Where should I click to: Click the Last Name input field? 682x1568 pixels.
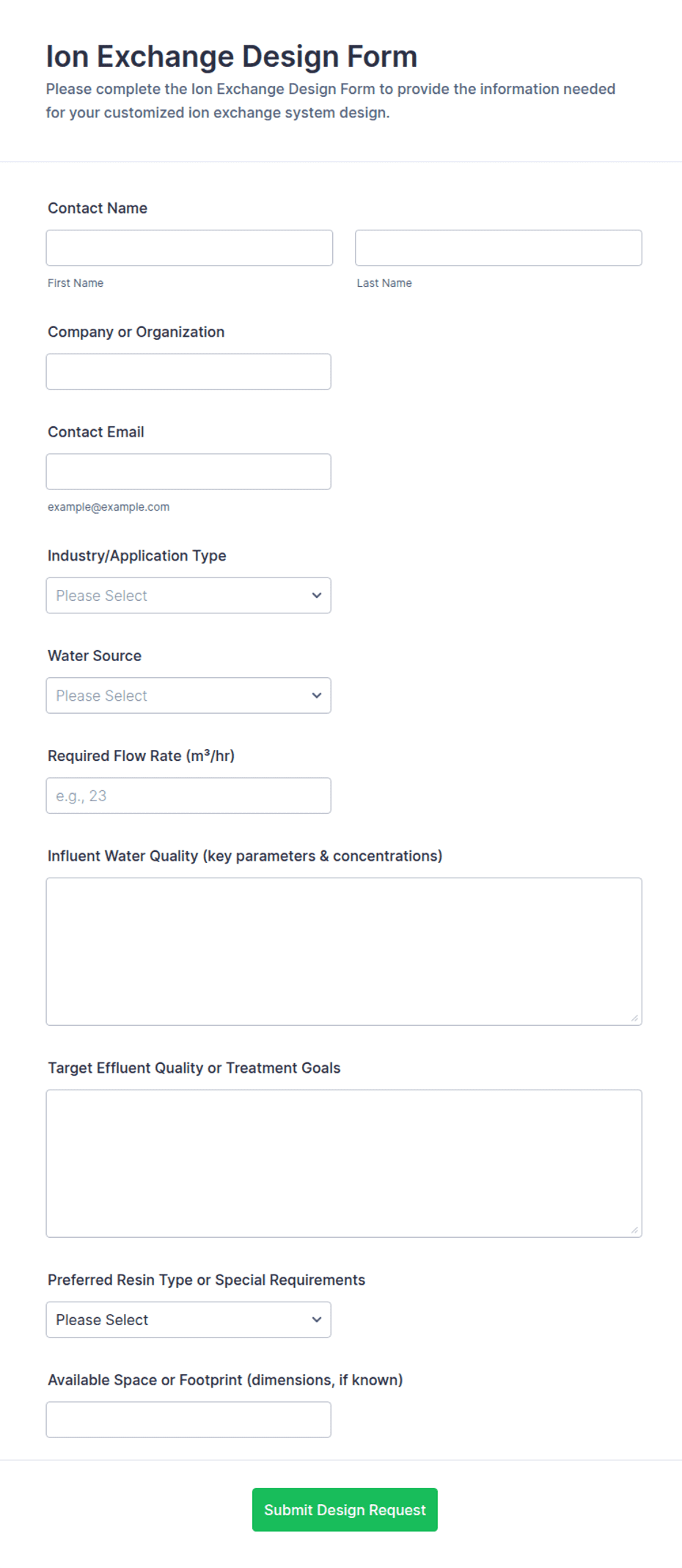click(499, 248)
